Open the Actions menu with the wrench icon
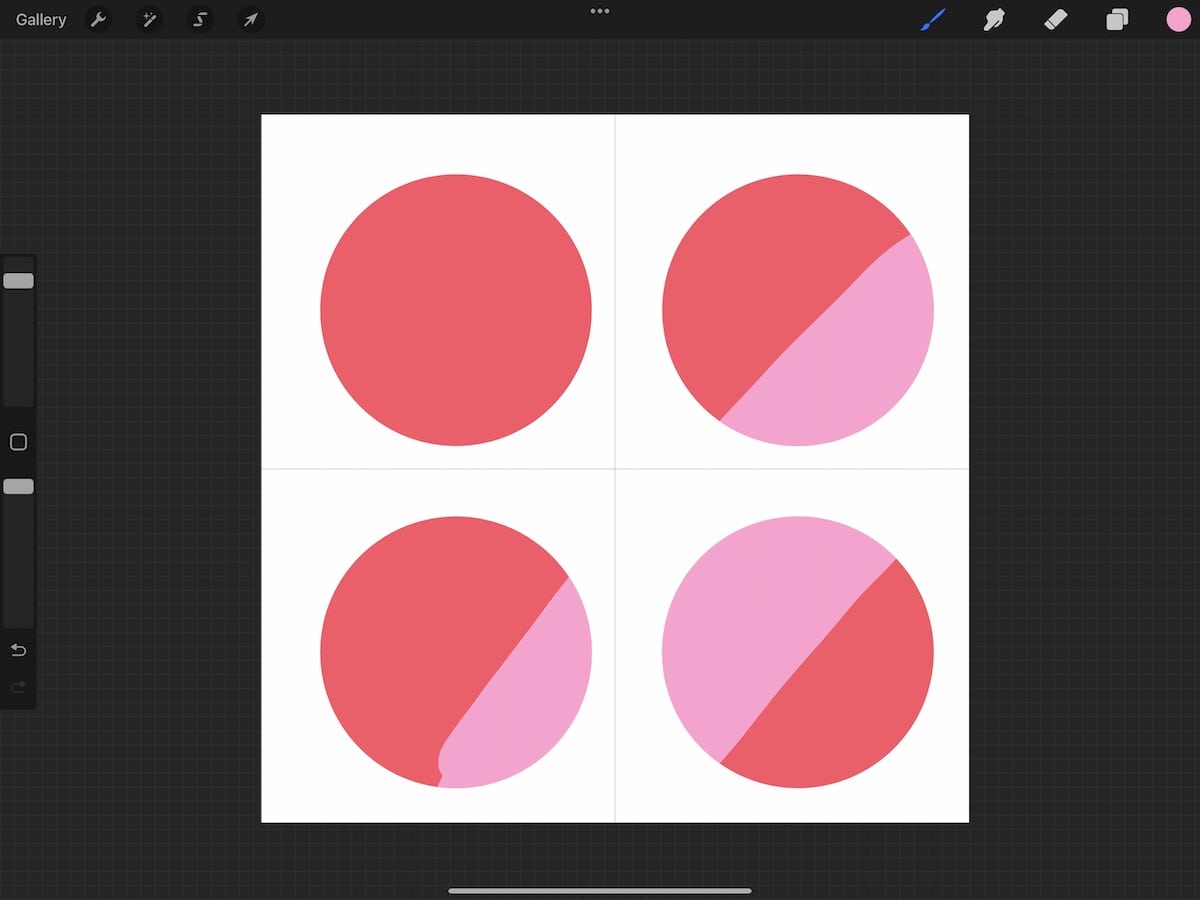The image size is (1200, 900). click(x=98, y=19)
